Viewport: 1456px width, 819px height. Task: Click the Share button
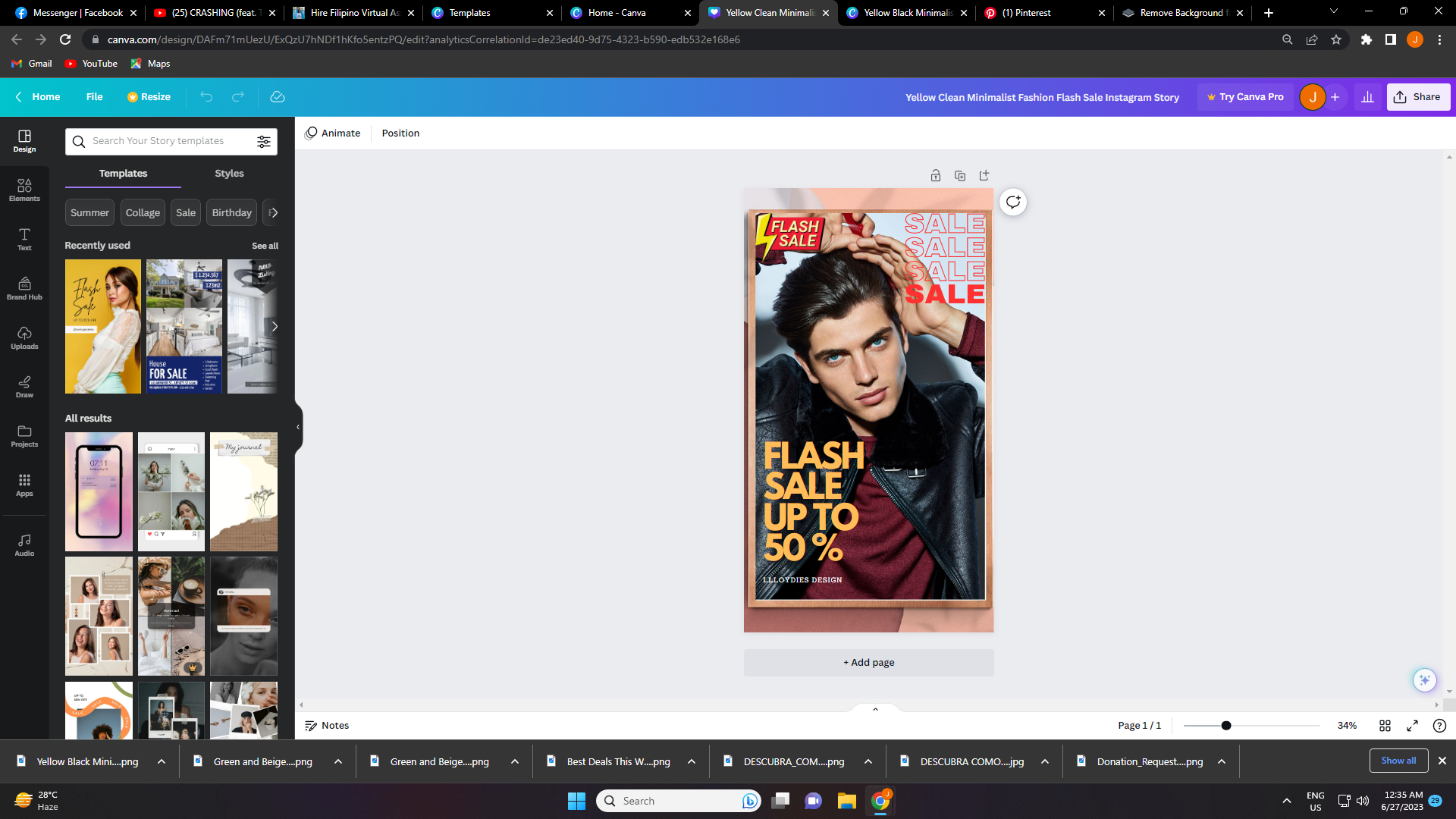tap(1417, 97)
